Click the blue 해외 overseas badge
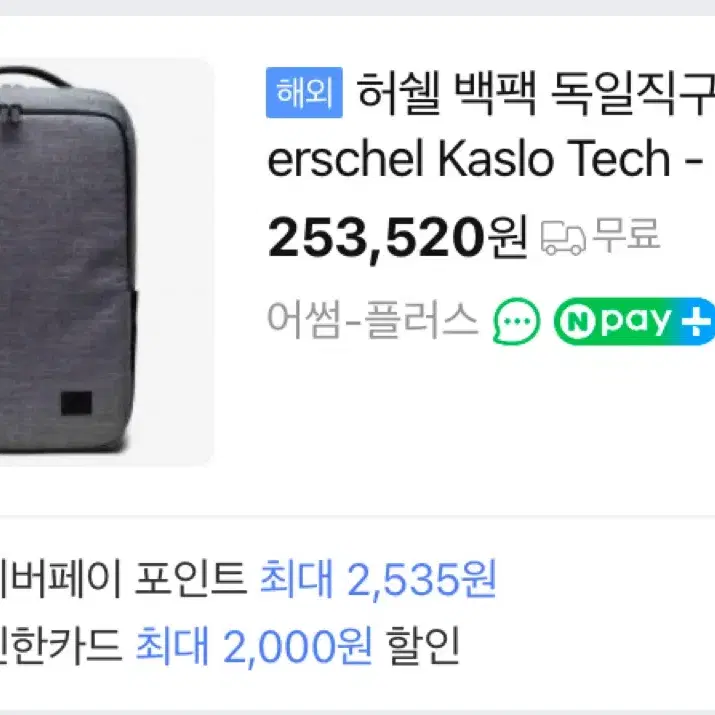715x715 pixels. coord(304,93)
